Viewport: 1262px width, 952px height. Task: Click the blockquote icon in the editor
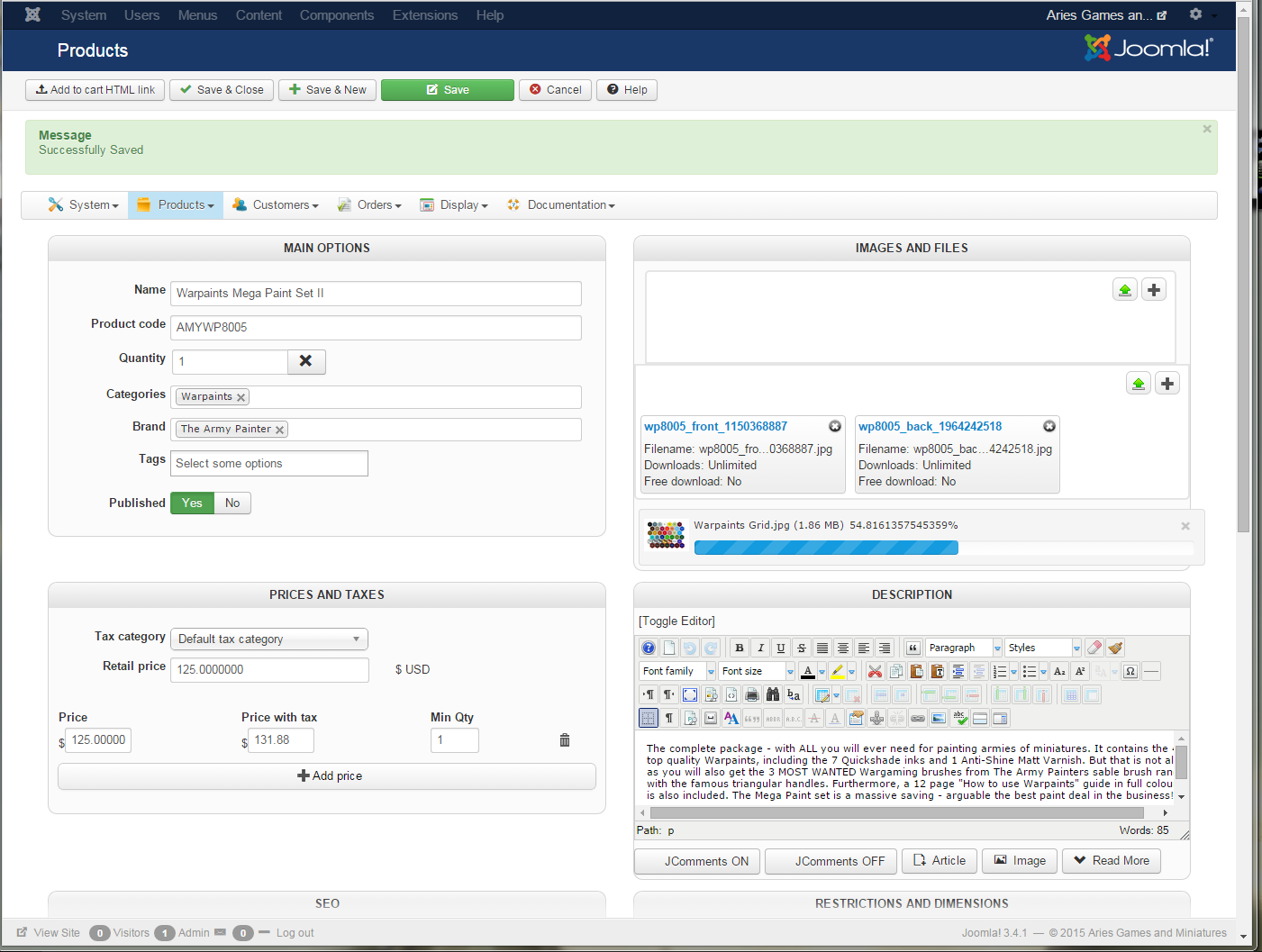click(x=912, y=648)
